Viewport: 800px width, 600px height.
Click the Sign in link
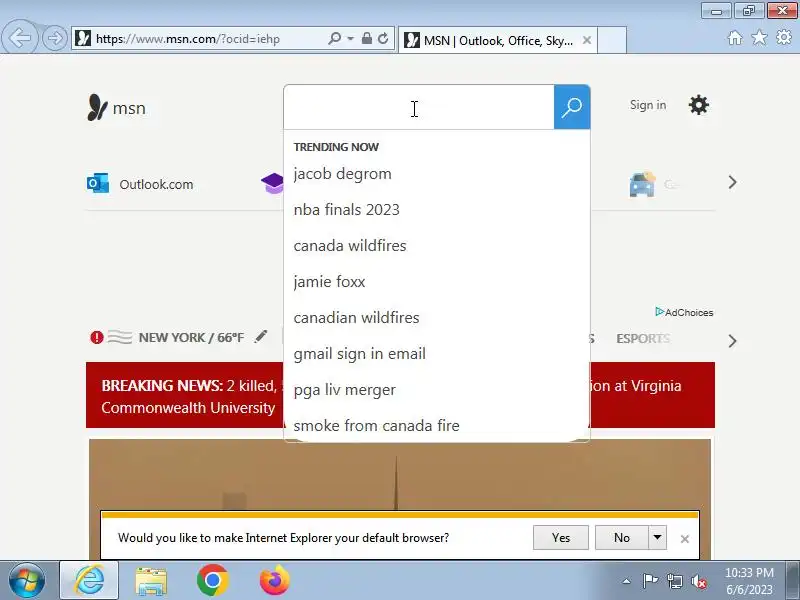(648, 105)
